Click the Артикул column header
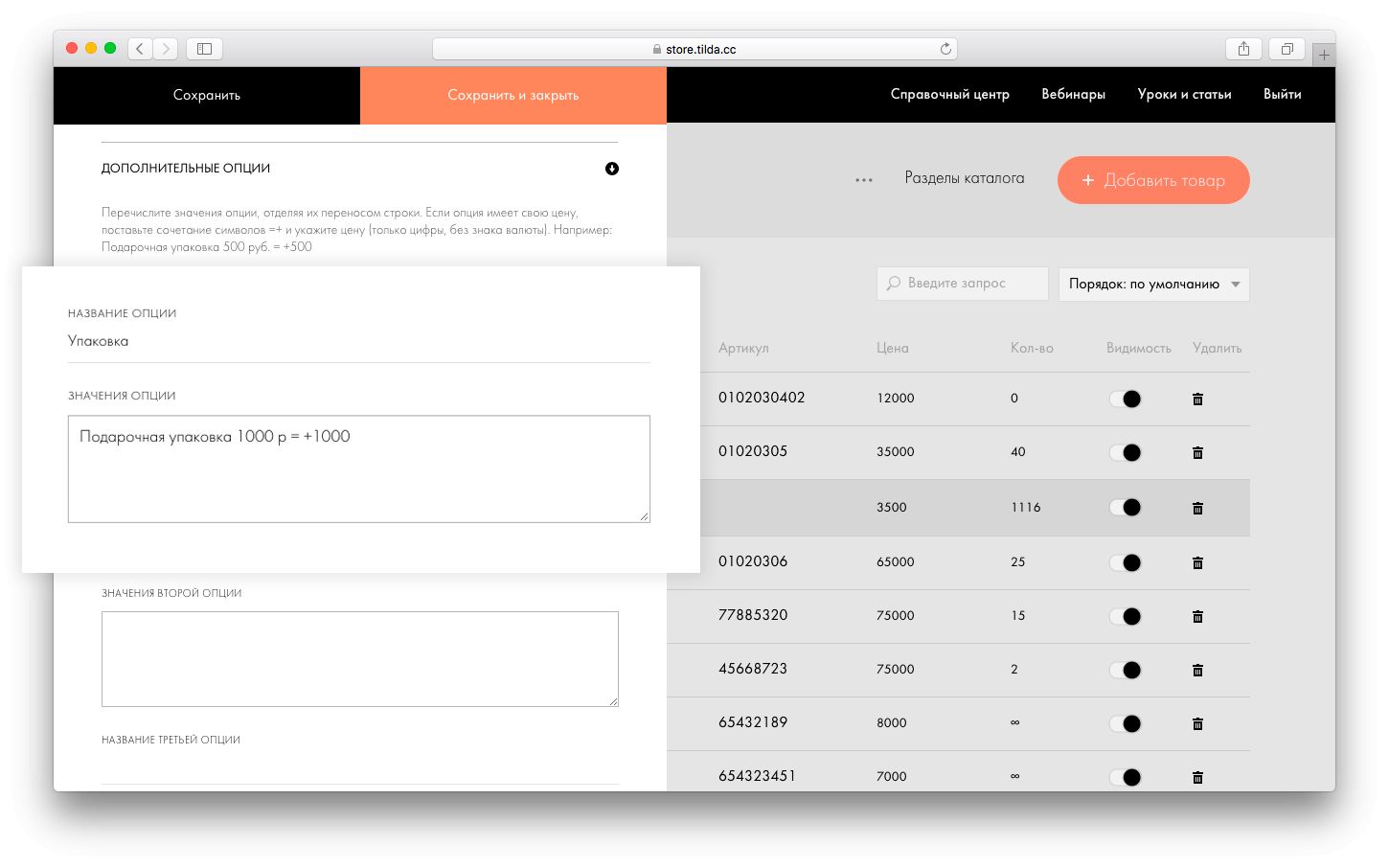The image size is (1389, 868). tap(743, 348)
